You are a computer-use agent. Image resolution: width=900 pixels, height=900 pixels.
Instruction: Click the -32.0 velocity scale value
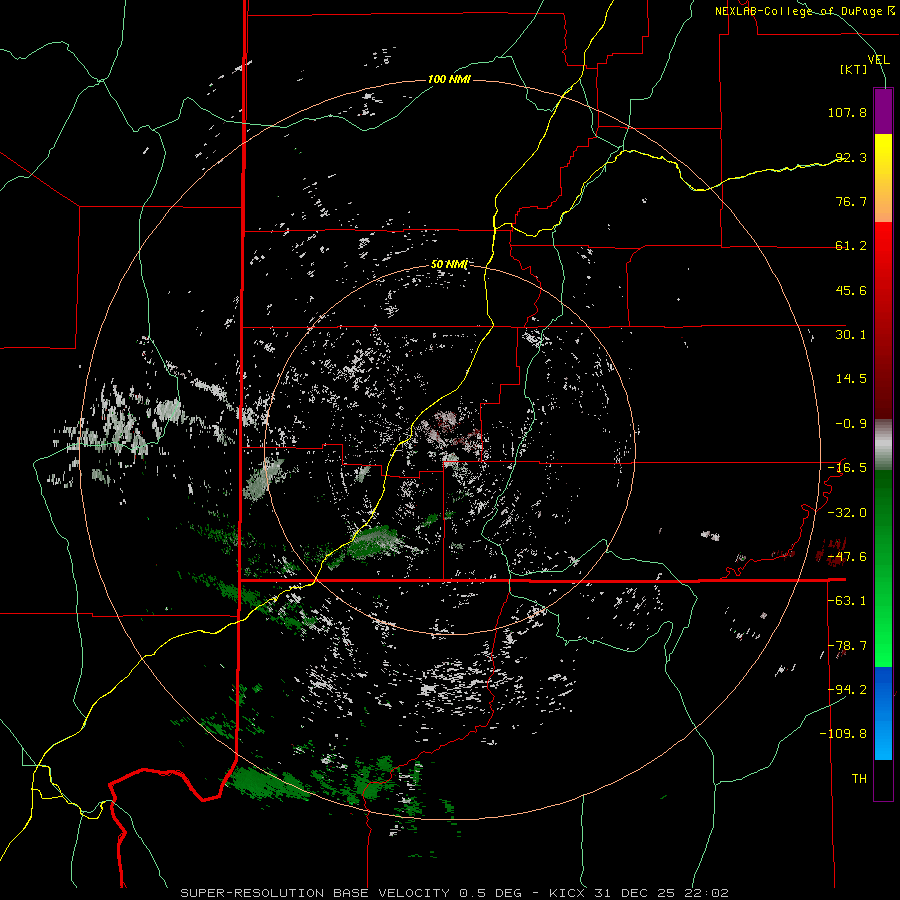pos(847,513)
